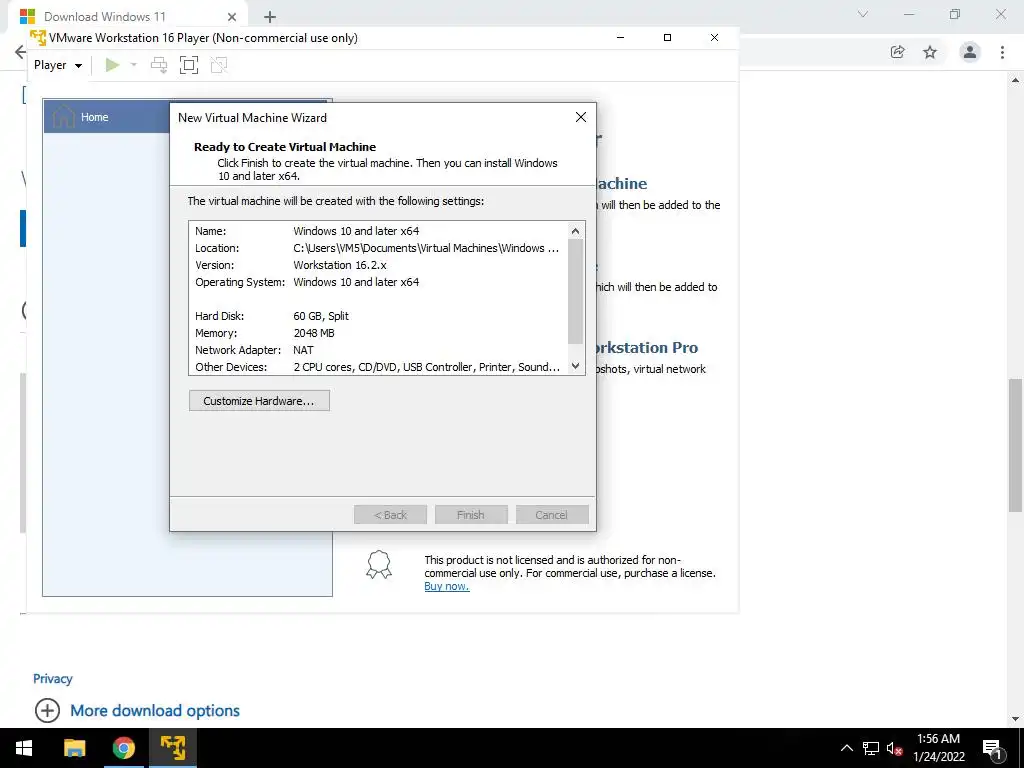The image size is (1024, 768).
Task: Click the NAT network adapter value
Action: (x=303, y=350)
